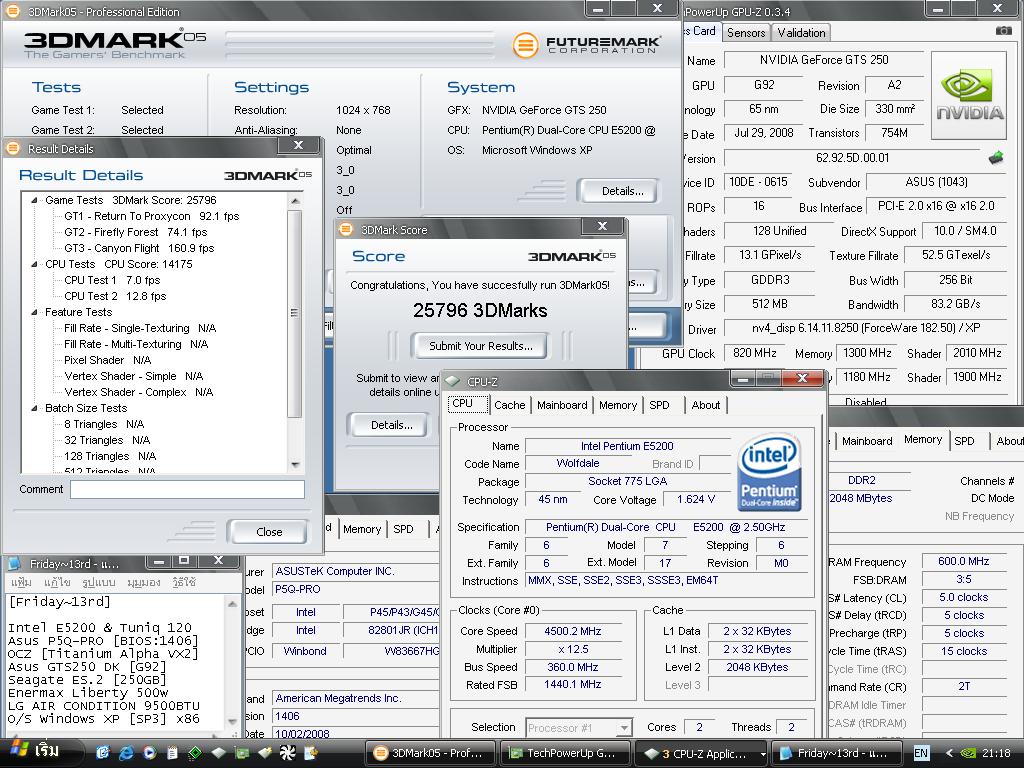The width and height of the screenshot is (1024, 768).
Task: Launch Internet Explorer from quick launch
Action: (126, 752)
